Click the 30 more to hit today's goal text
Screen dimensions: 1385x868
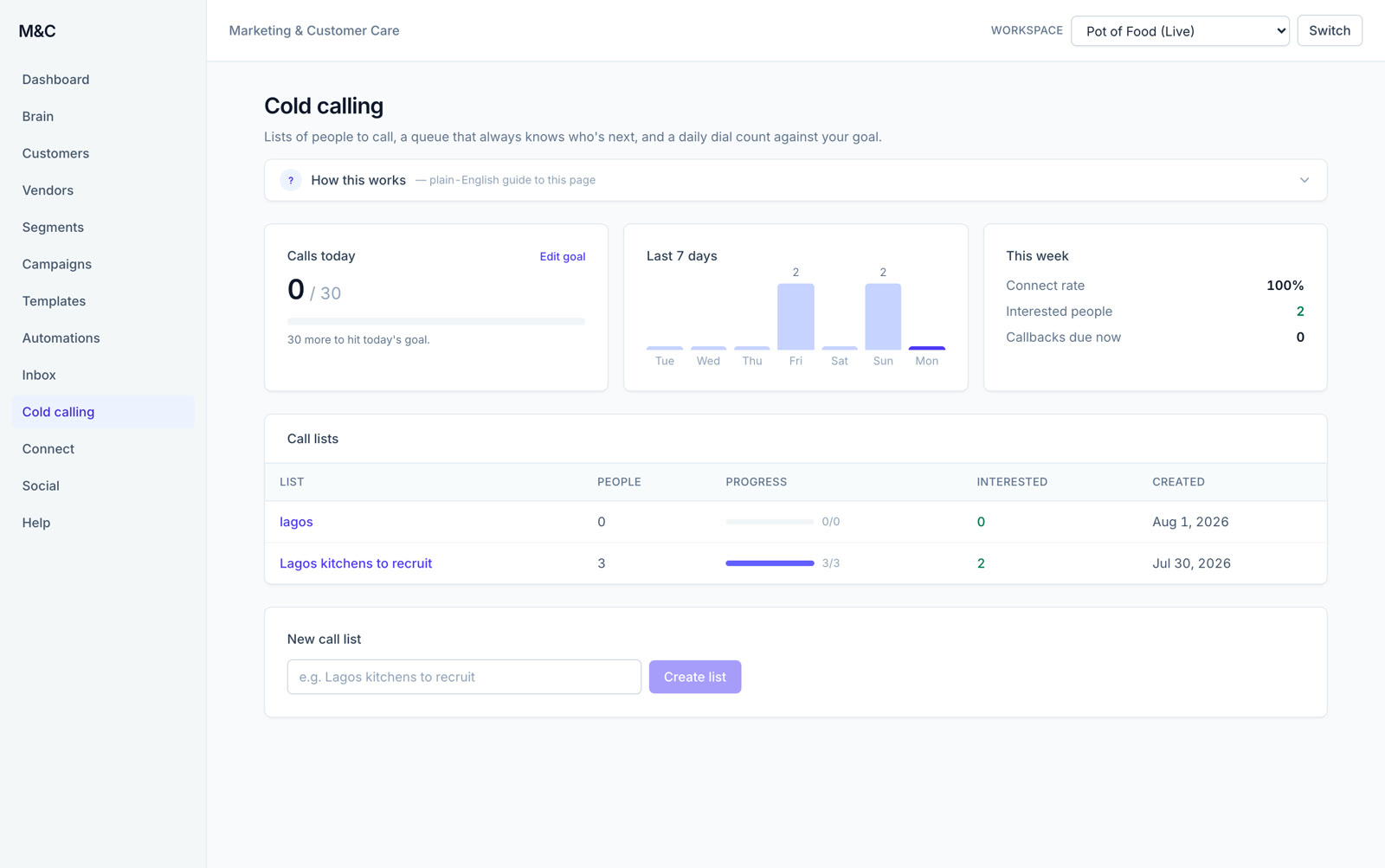358,339
